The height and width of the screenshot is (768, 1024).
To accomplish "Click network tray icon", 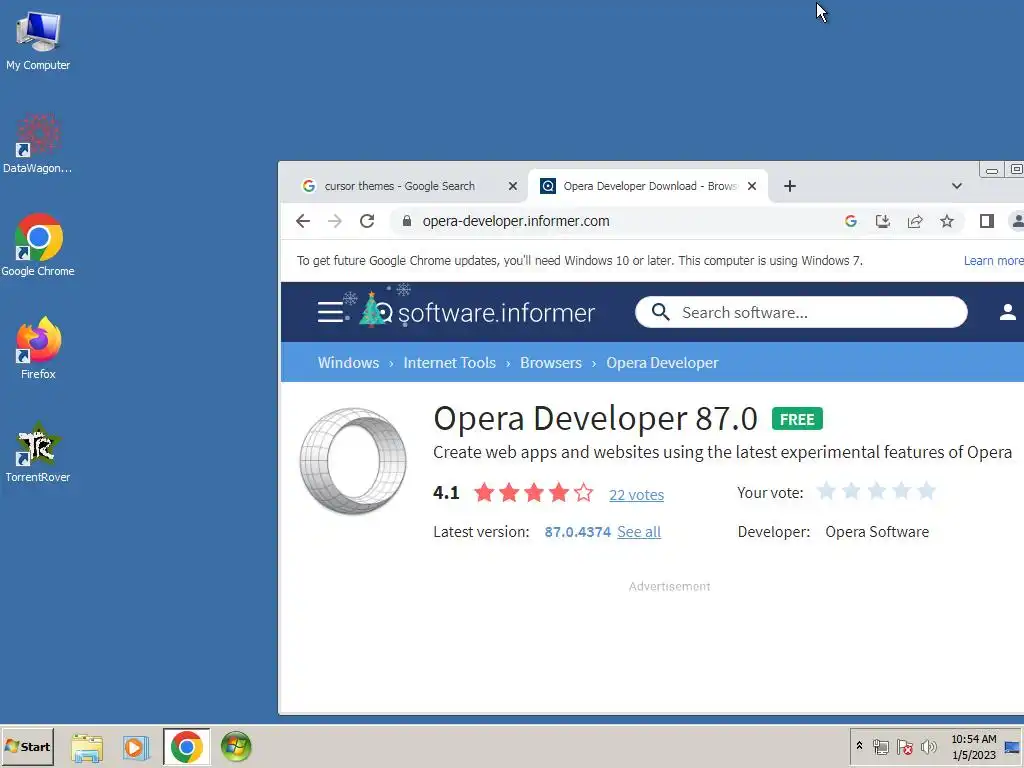I will 881,746.
